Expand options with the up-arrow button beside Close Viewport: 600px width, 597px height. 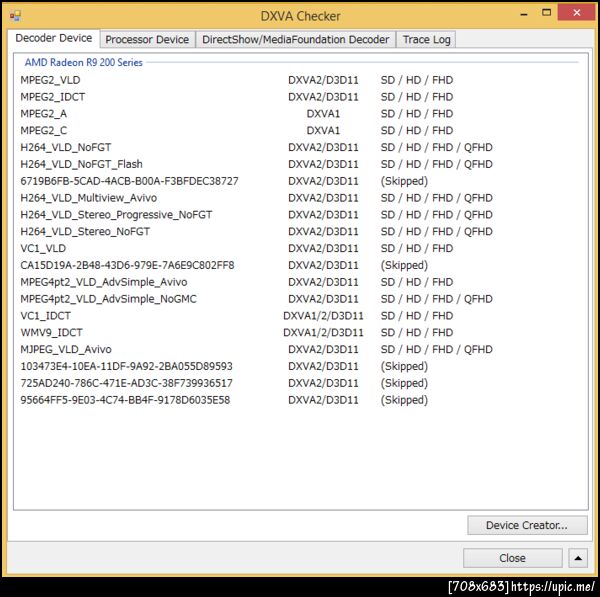click(578, 558)
